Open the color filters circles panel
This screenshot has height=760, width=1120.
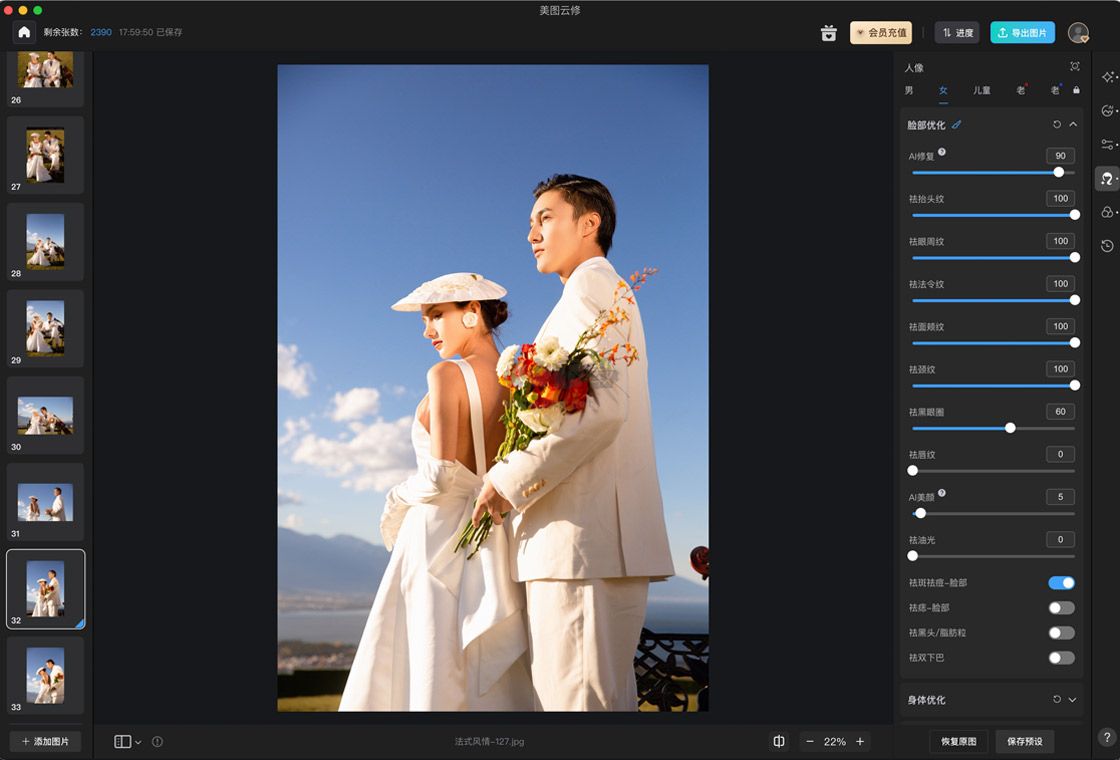(x=1107, y=212)
